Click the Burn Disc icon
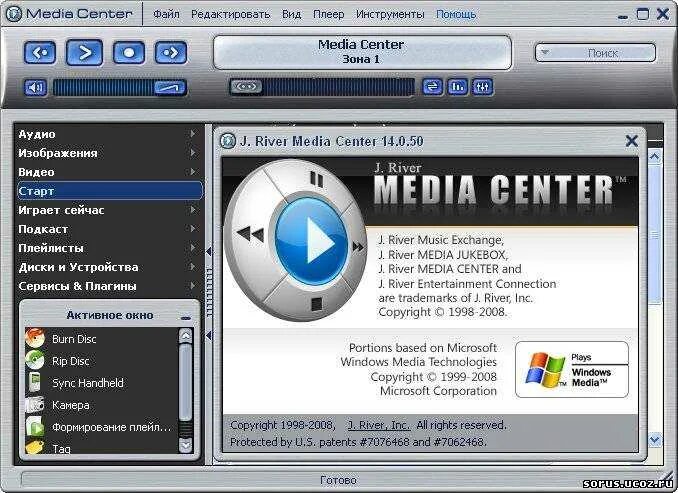This screenshot has width=678, height=493. pyautogui.click(x=35, y=338)
